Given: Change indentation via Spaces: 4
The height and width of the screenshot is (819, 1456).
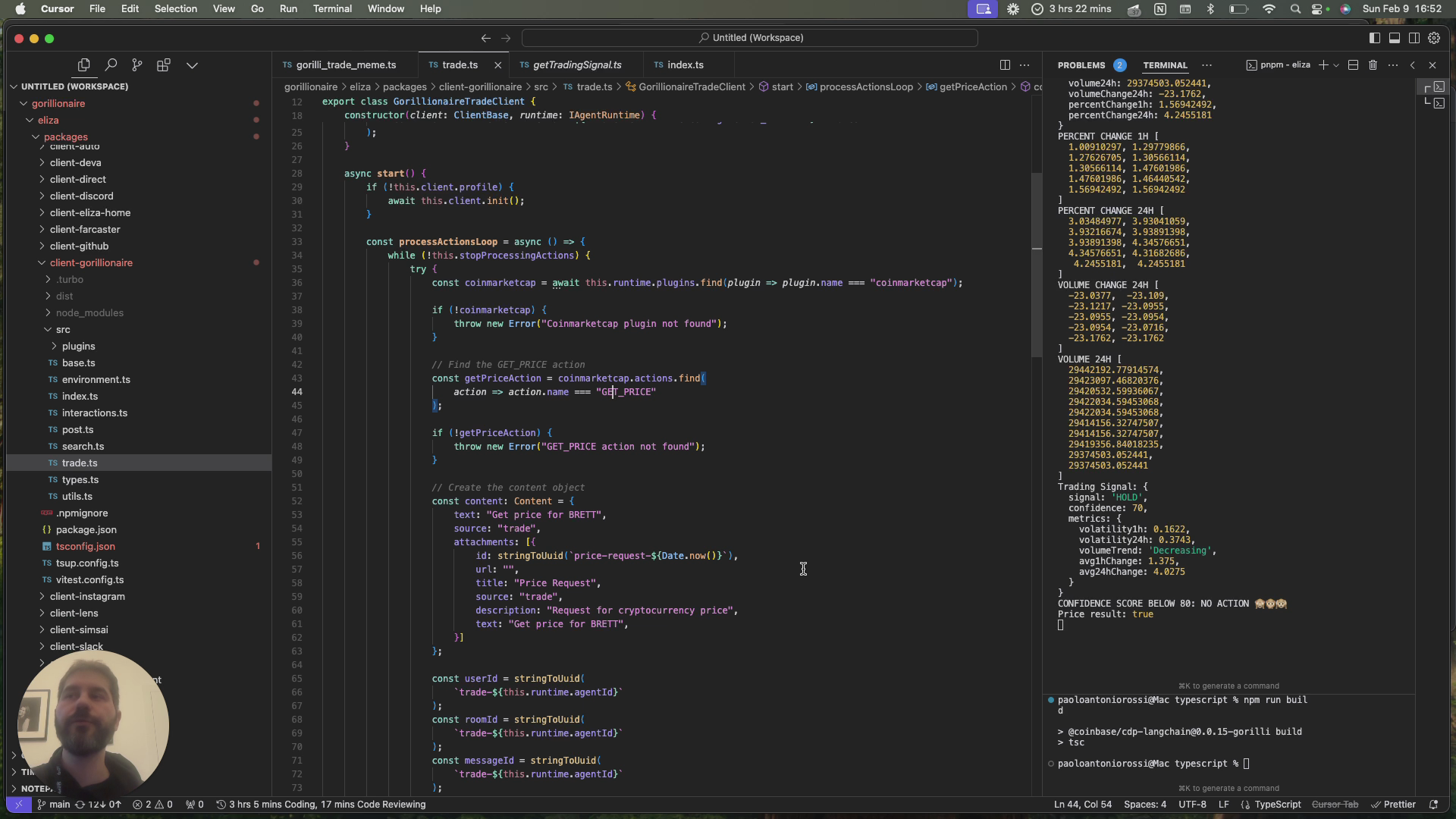Looking at the screenshot, I should point(1145,805).
